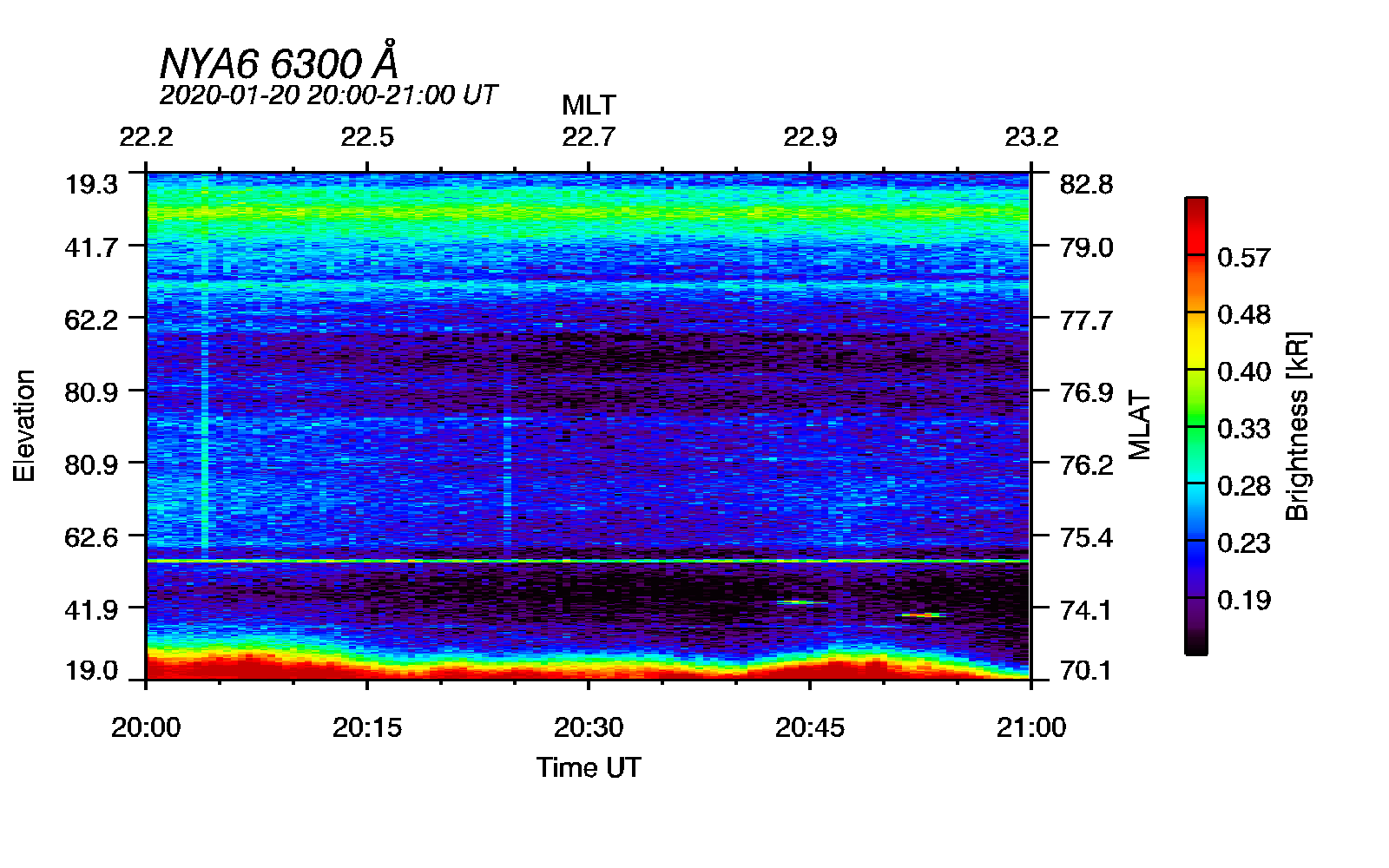Click the MLAT tick value 75.4
This screenshot has width=1389, height=868.
1086,537
